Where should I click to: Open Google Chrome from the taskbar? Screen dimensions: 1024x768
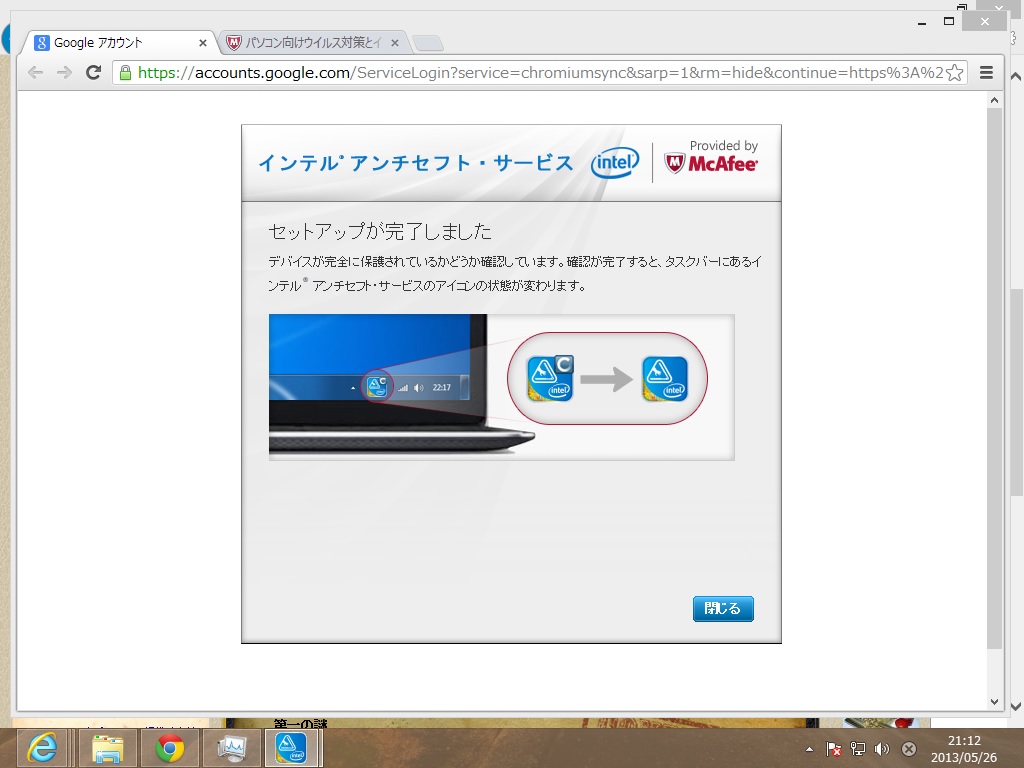pyautogui.click(x=170, y=748)
